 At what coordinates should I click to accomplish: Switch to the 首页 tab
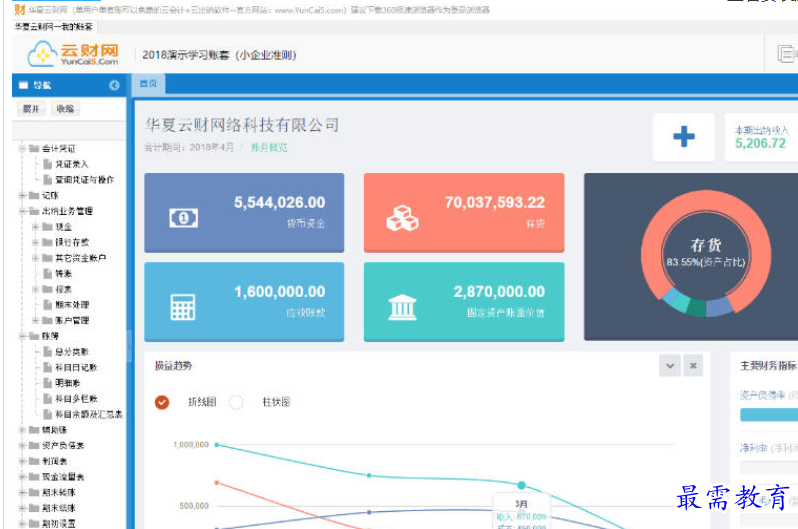point(149,83)
